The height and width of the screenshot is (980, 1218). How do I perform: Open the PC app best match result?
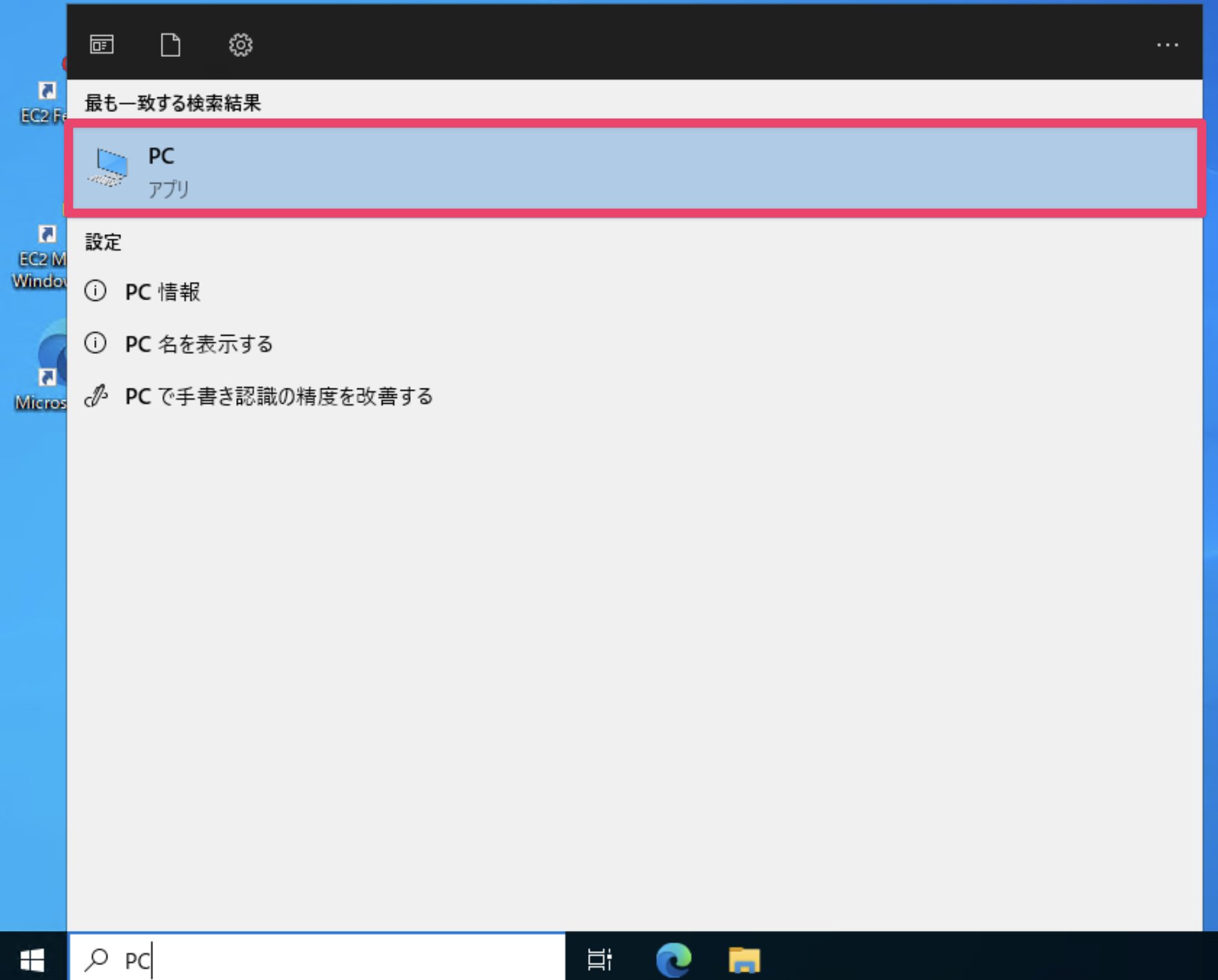[x=635, y=169]
